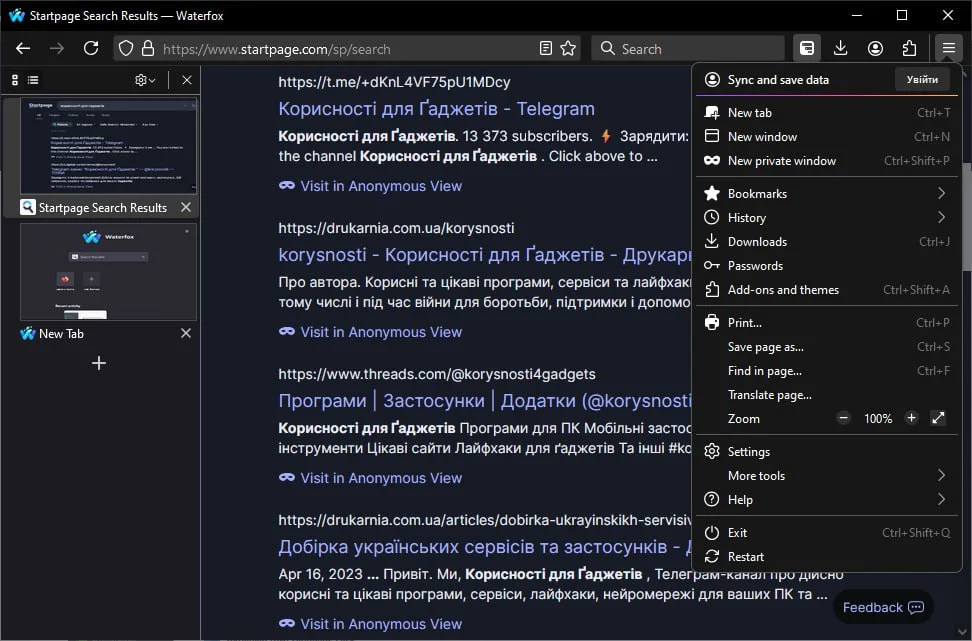The width and height of the screenshot is (972, 641).
Task: Expand the More tools submenu
Action: click(x=828, y=475)
